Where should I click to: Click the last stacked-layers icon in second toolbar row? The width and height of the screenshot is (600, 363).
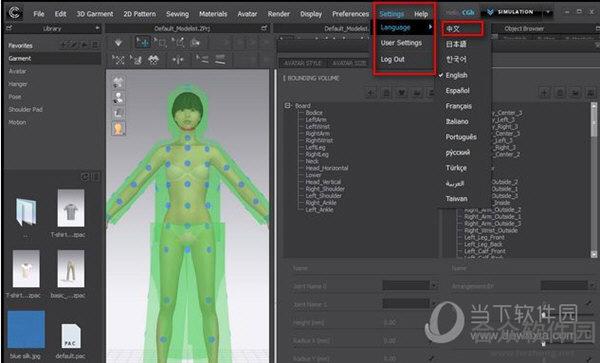click(220, 59)
